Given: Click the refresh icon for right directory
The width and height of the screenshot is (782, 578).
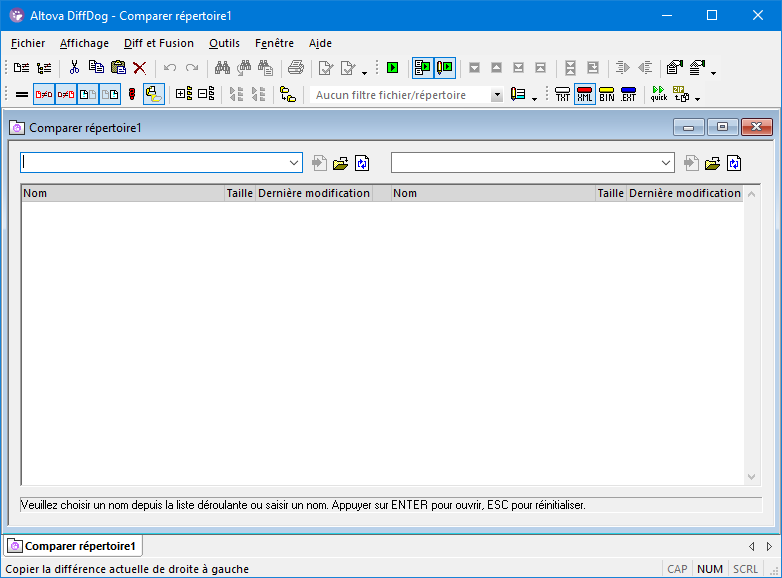Looking at the screenshot, I should [734, 163].
